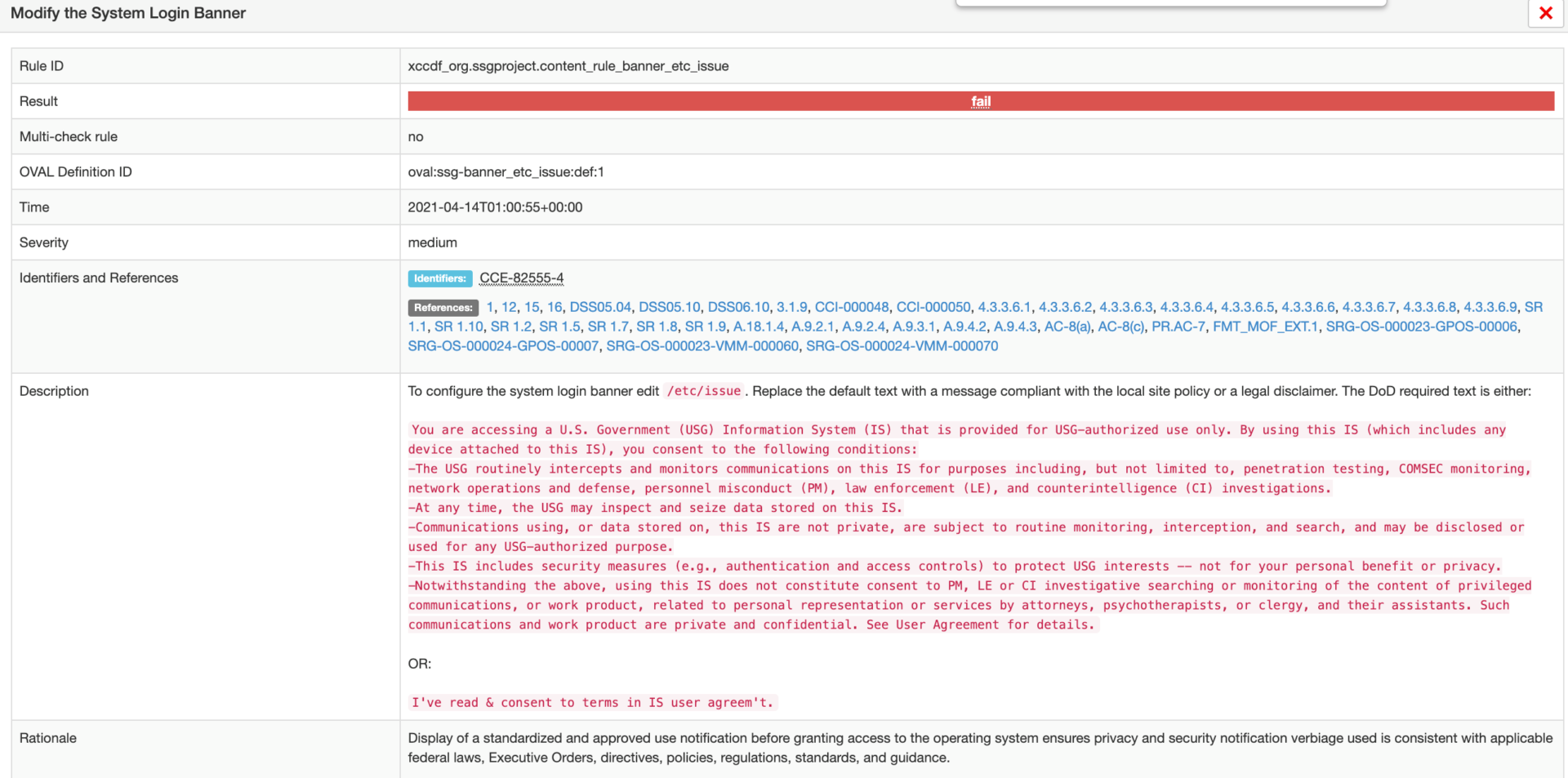Viewport: 1568px width, 778px height.
Task: Open the AC-8(a) reference link
Action: click(x=1067, y=327)
